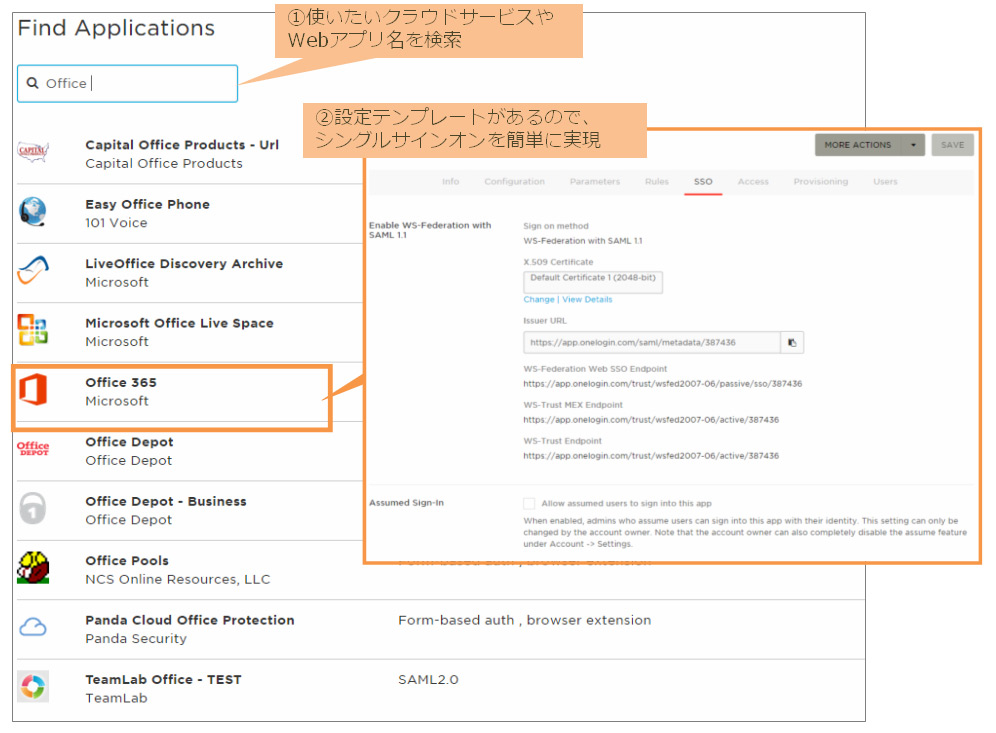Focus the Find Applications search field
The width and height of the screenshot is (996, 733).
128,83
